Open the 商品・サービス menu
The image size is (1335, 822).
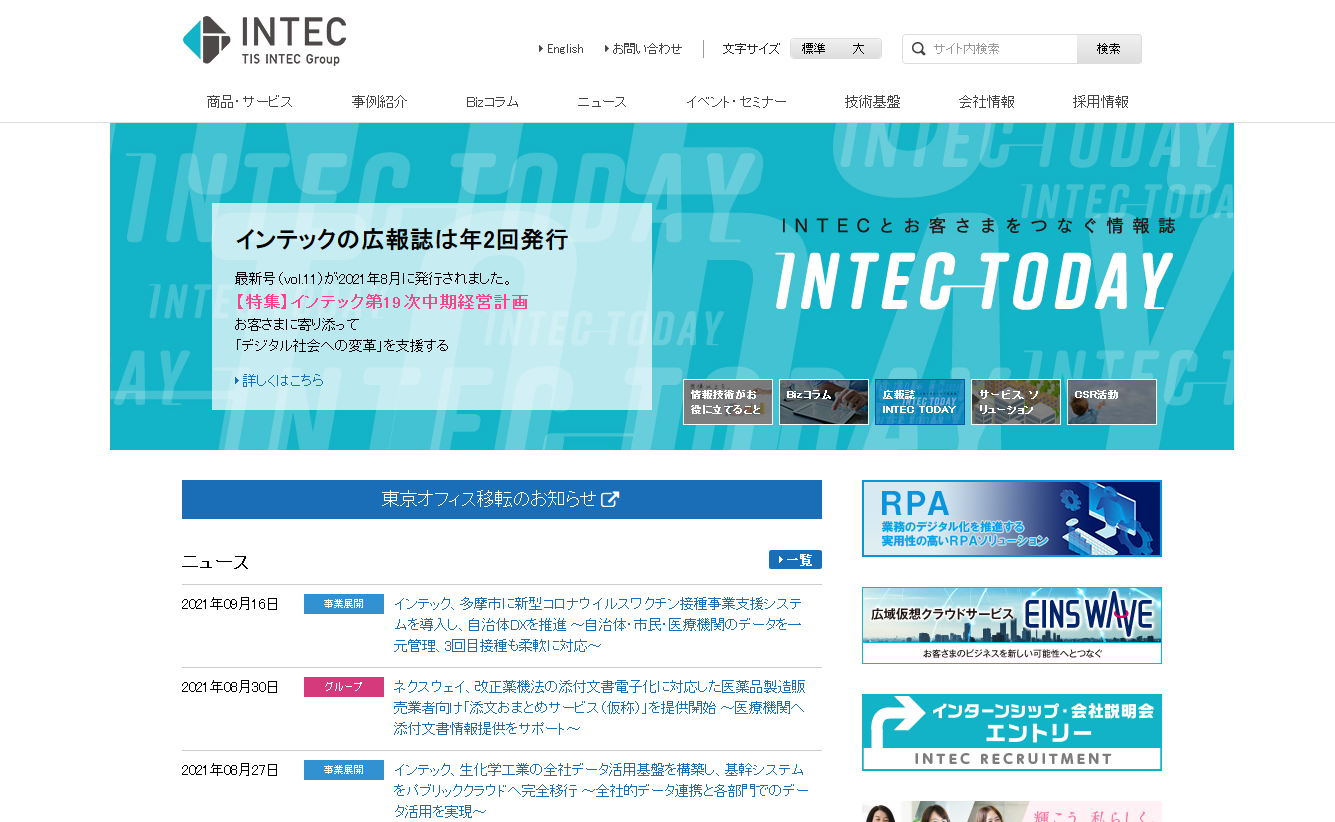tap(249, 102)
